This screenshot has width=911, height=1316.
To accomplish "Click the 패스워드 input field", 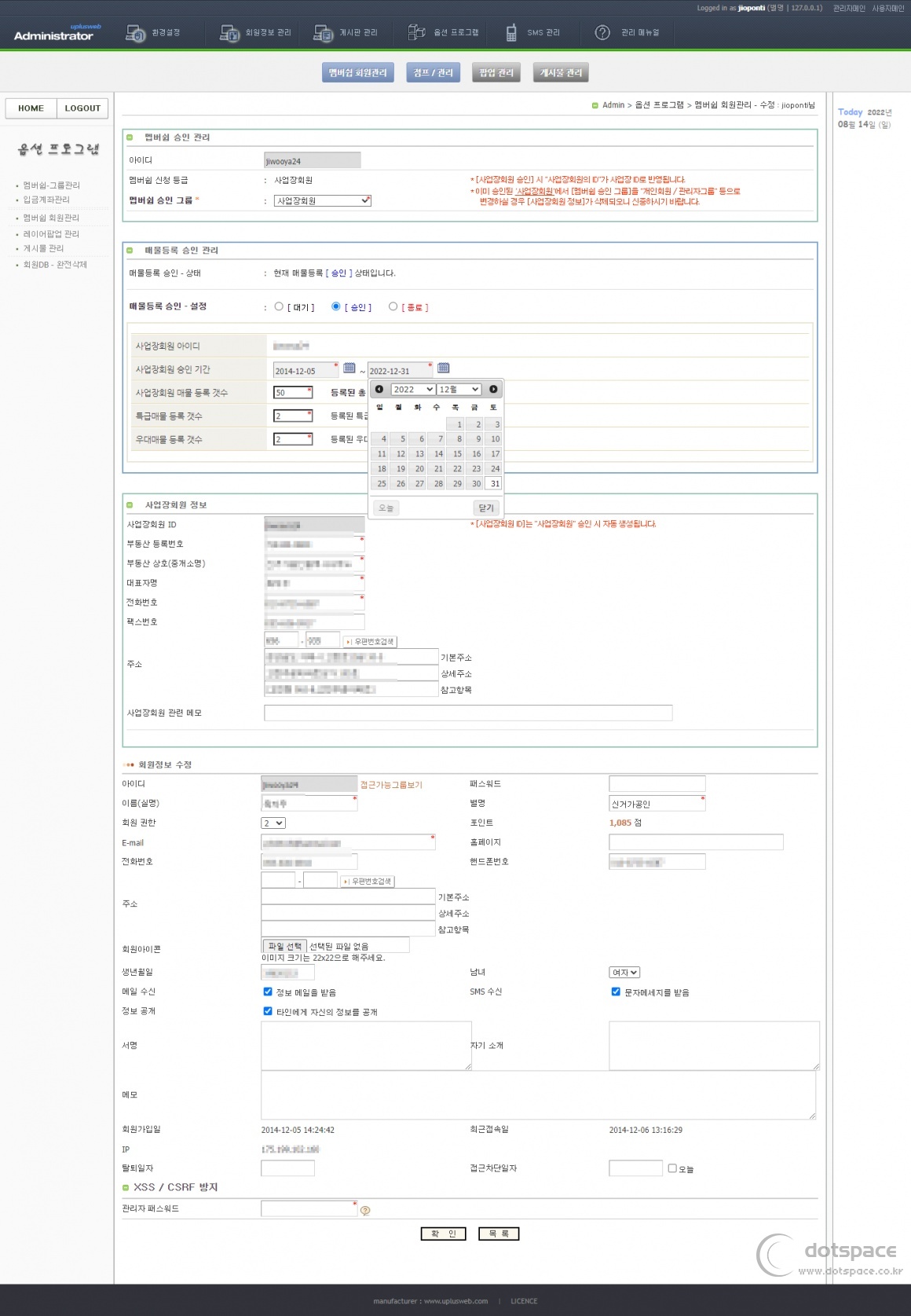I will 657,784.
